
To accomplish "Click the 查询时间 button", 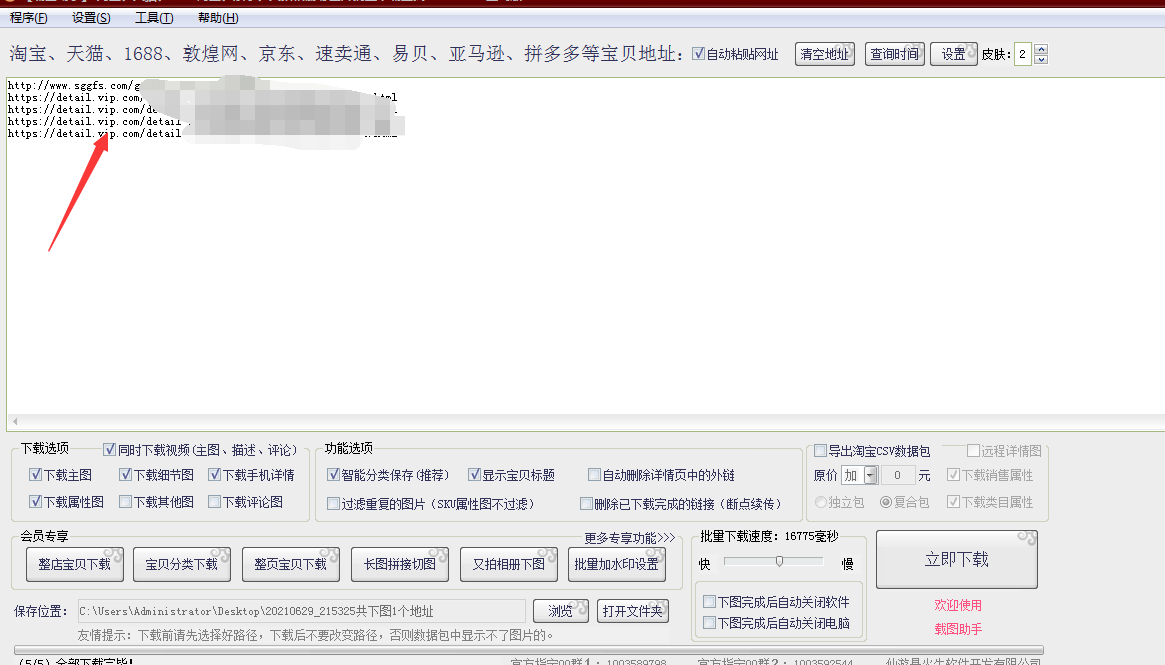I will (x=895, y=54).
